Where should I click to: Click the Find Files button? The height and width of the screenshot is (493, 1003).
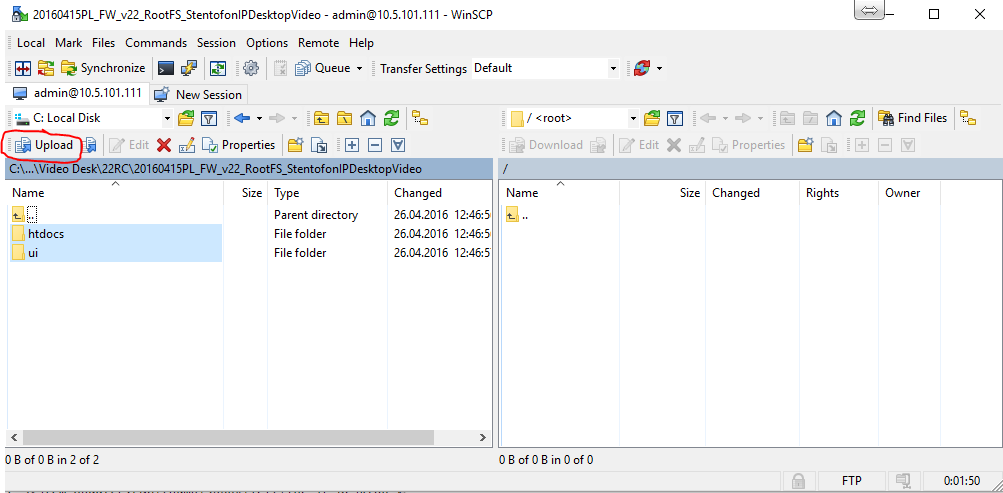click(912, 118)
